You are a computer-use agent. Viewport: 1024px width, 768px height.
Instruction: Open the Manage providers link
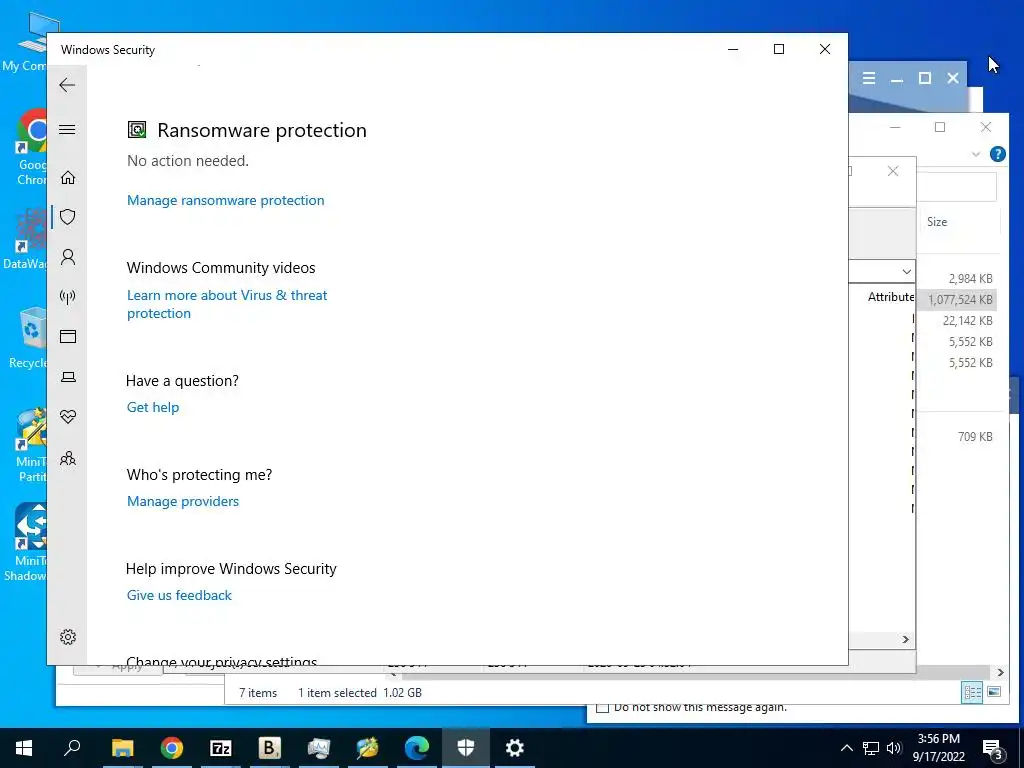coord(183,502)
